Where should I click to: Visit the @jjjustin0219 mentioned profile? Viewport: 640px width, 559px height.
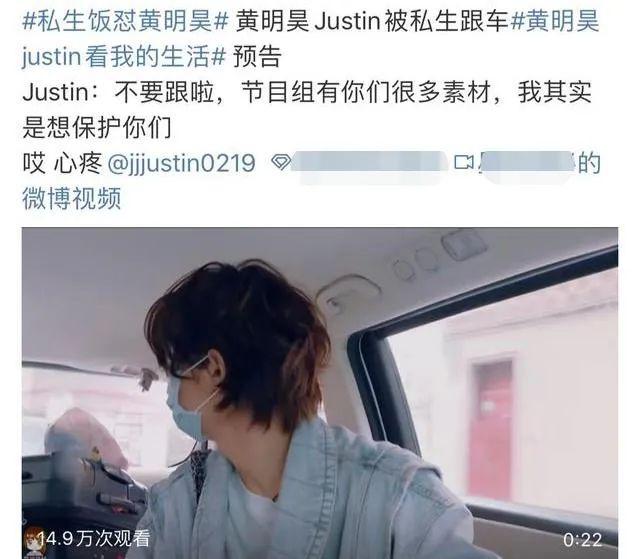point(181,163)
